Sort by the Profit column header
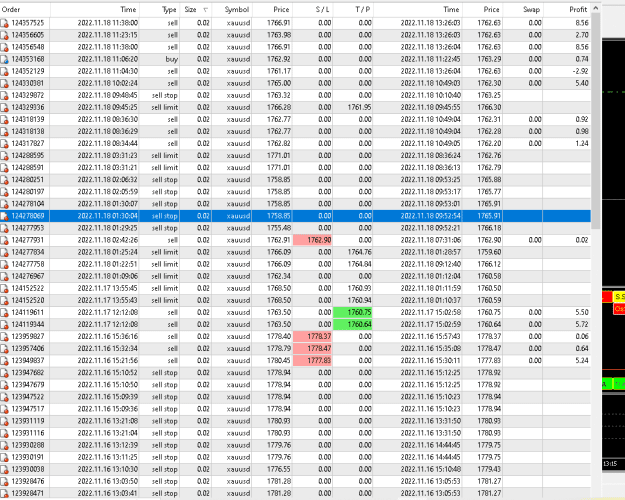625x500 pixels. (566, 10)
